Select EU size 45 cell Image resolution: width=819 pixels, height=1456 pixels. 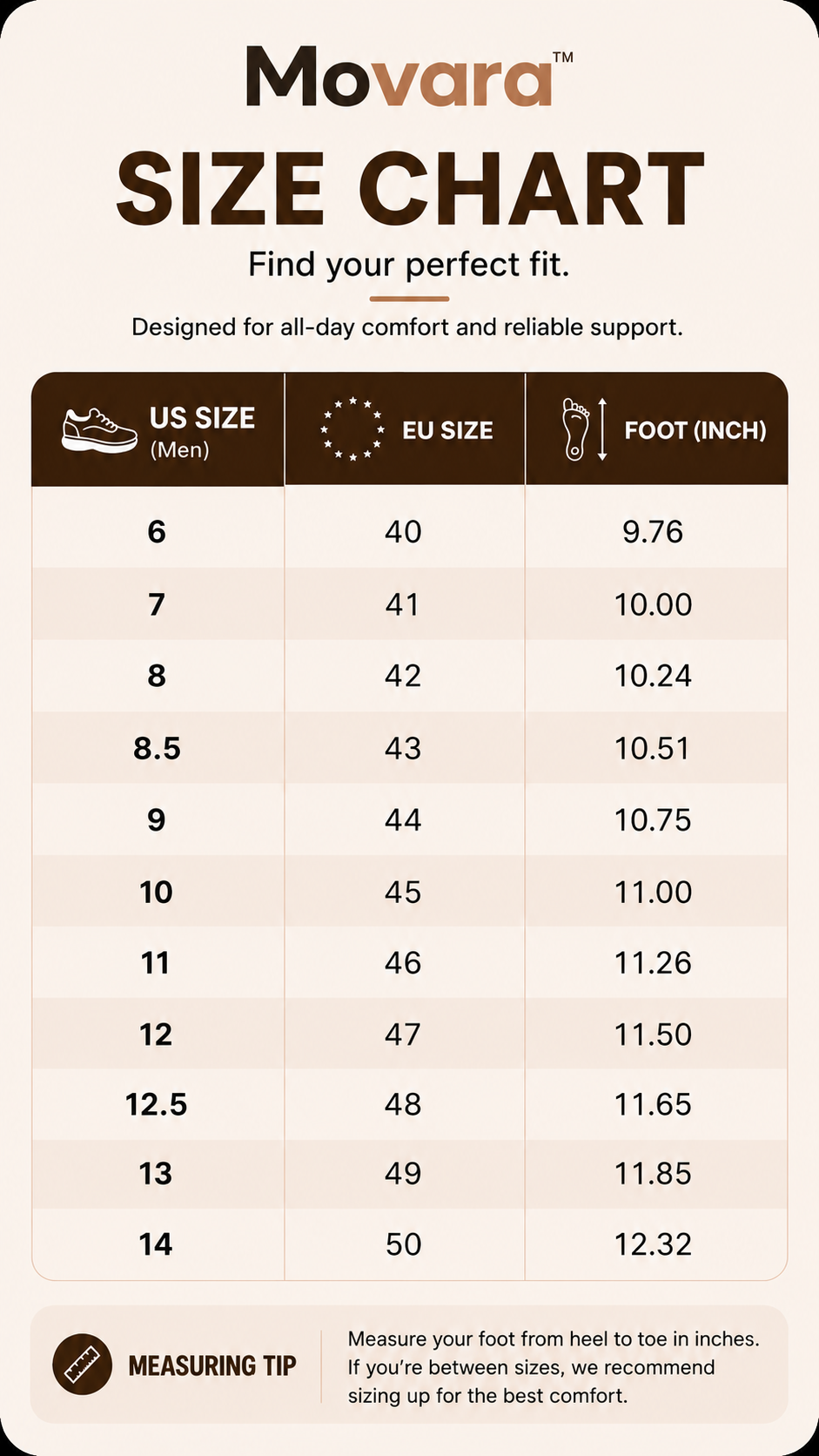pos(403,892)
